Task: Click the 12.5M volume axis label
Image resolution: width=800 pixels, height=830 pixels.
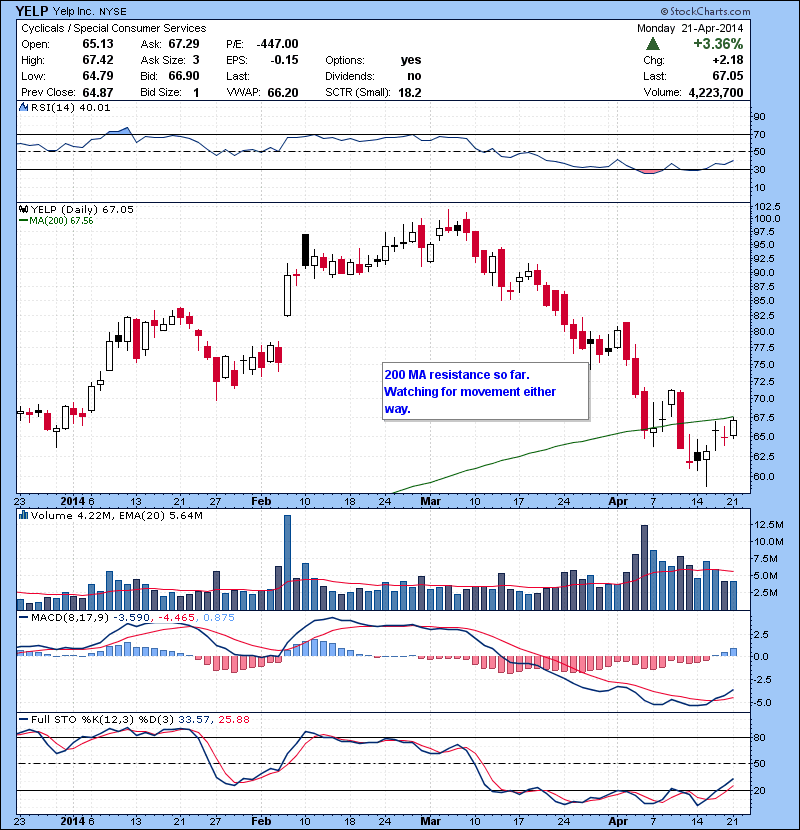Action: point(768,525)
